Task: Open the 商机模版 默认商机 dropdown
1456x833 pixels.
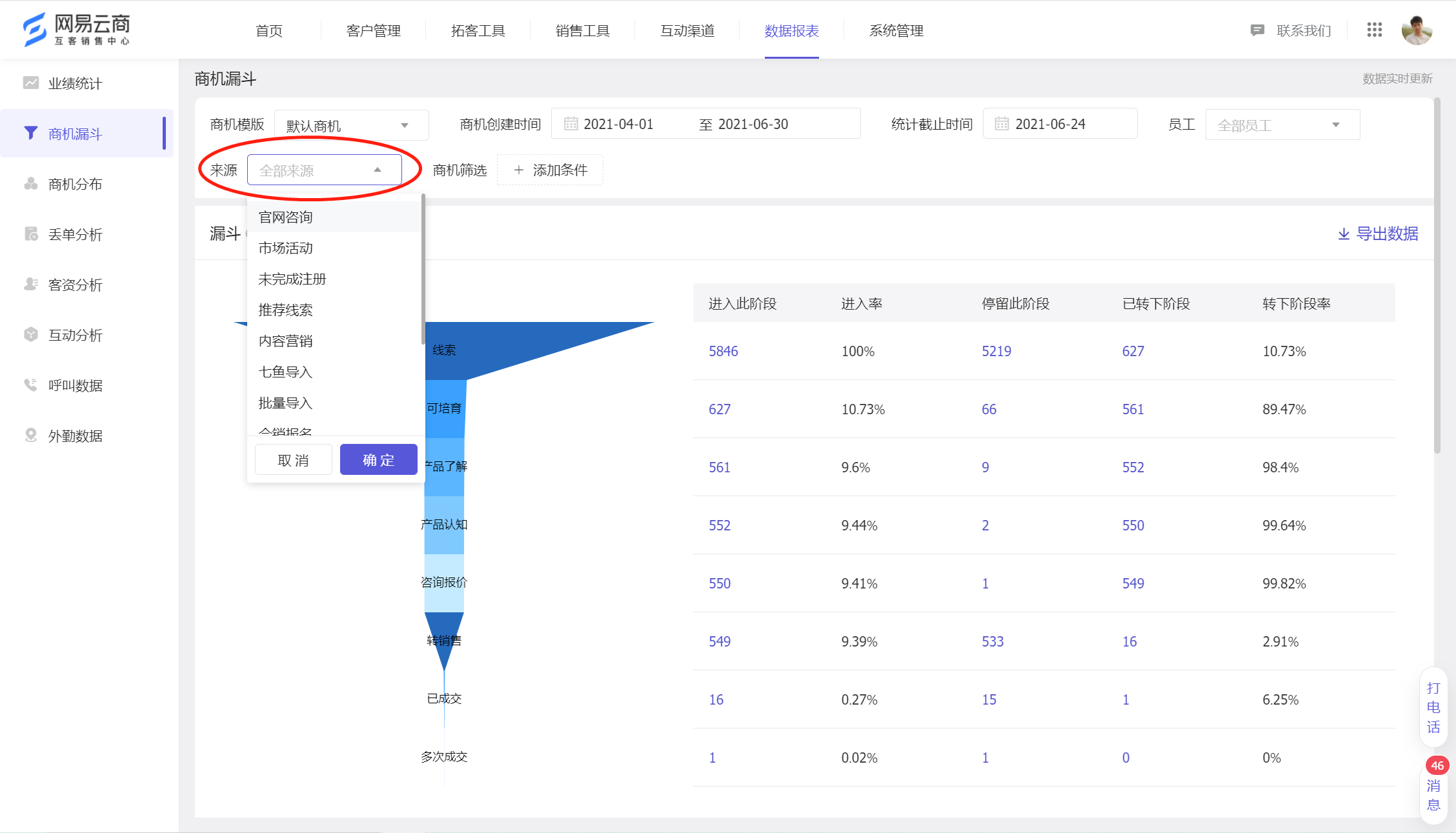Action: click(352, 125)
